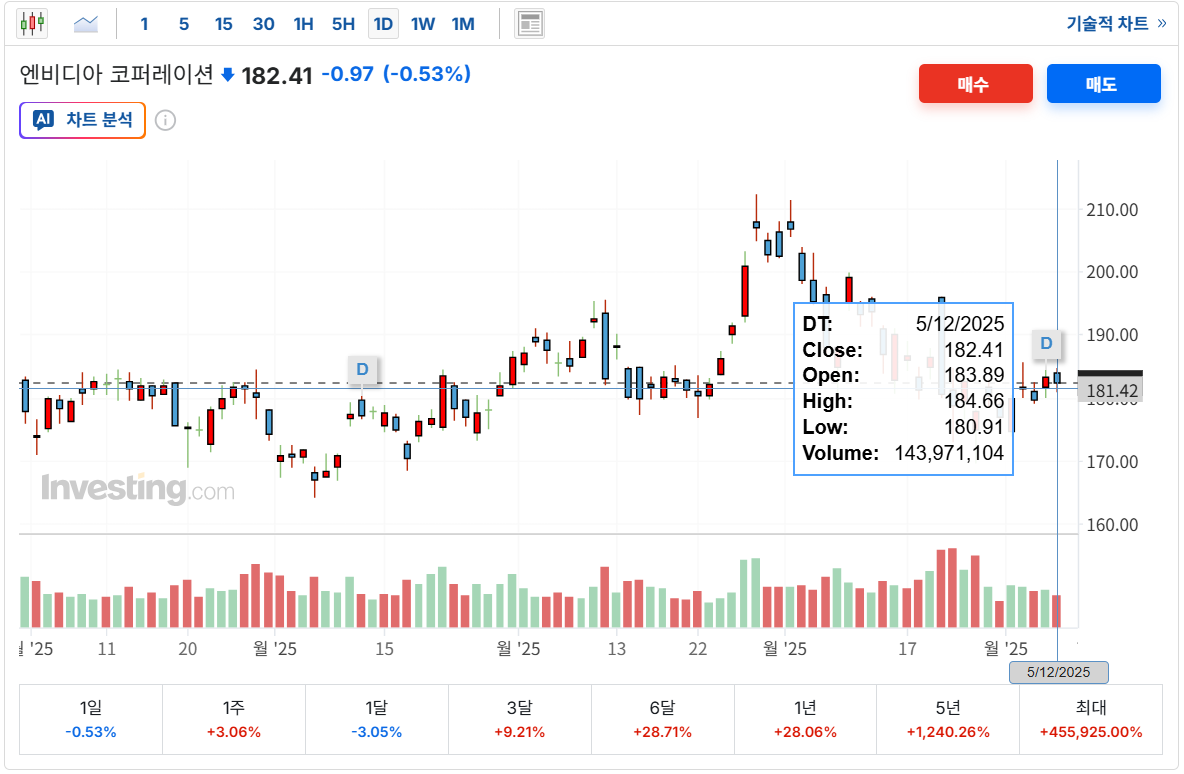The image size is (1184, 774).
Task: Choose the 3달 period tab
Action: click(520, 719)
